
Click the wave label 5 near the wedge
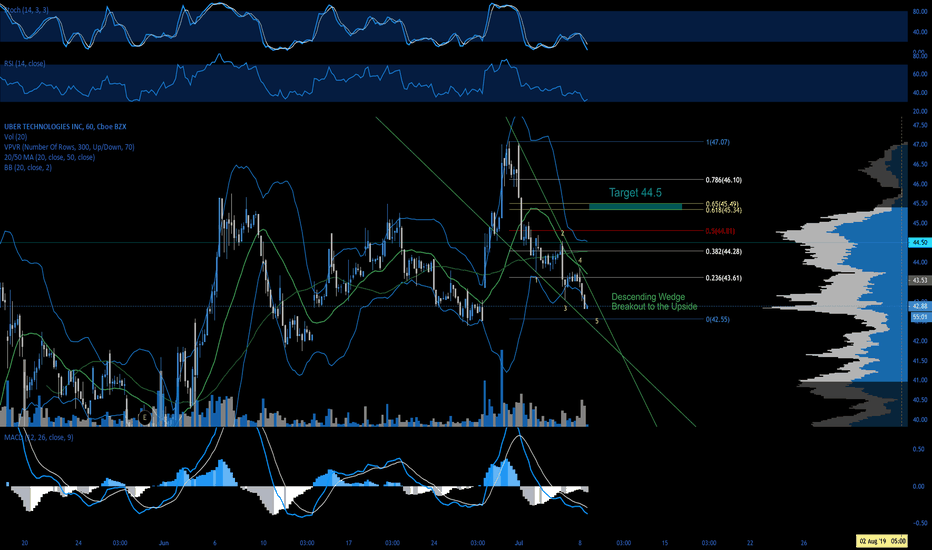click(x=597, y=320)
